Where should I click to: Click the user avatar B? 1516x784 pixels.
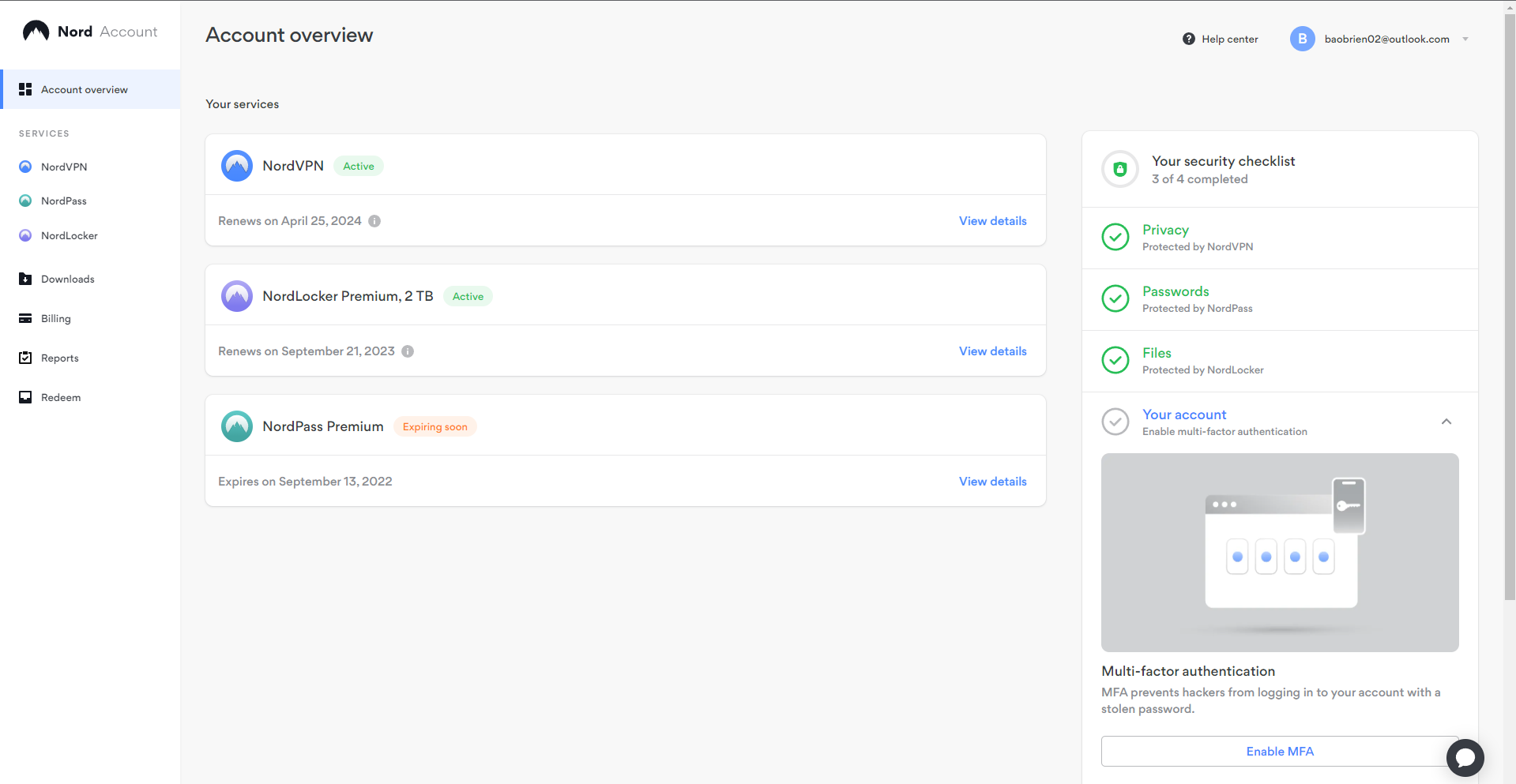(1302, 39)
